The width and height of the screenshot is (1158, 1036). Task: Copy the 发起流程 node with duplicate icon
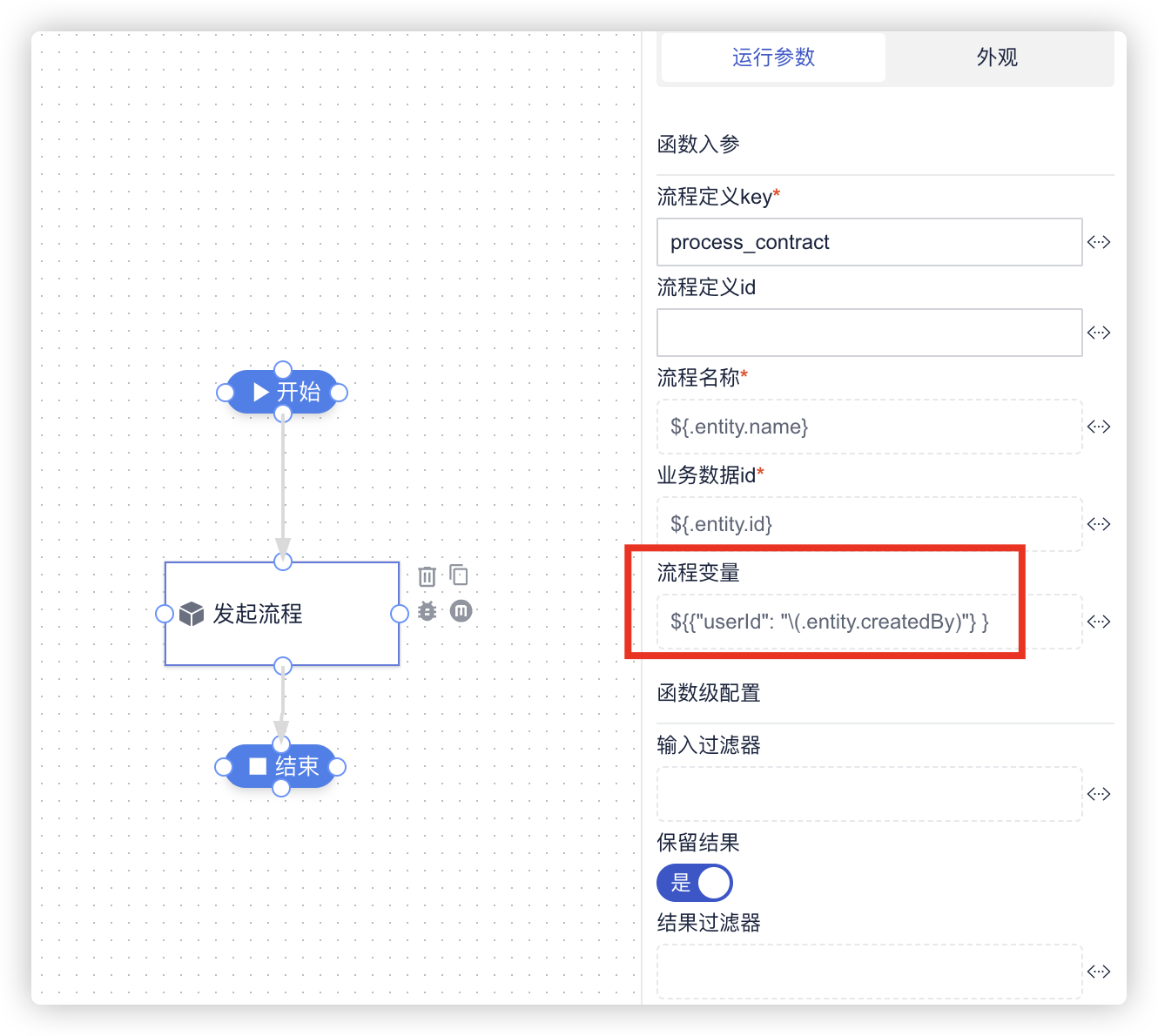[459, 575]
